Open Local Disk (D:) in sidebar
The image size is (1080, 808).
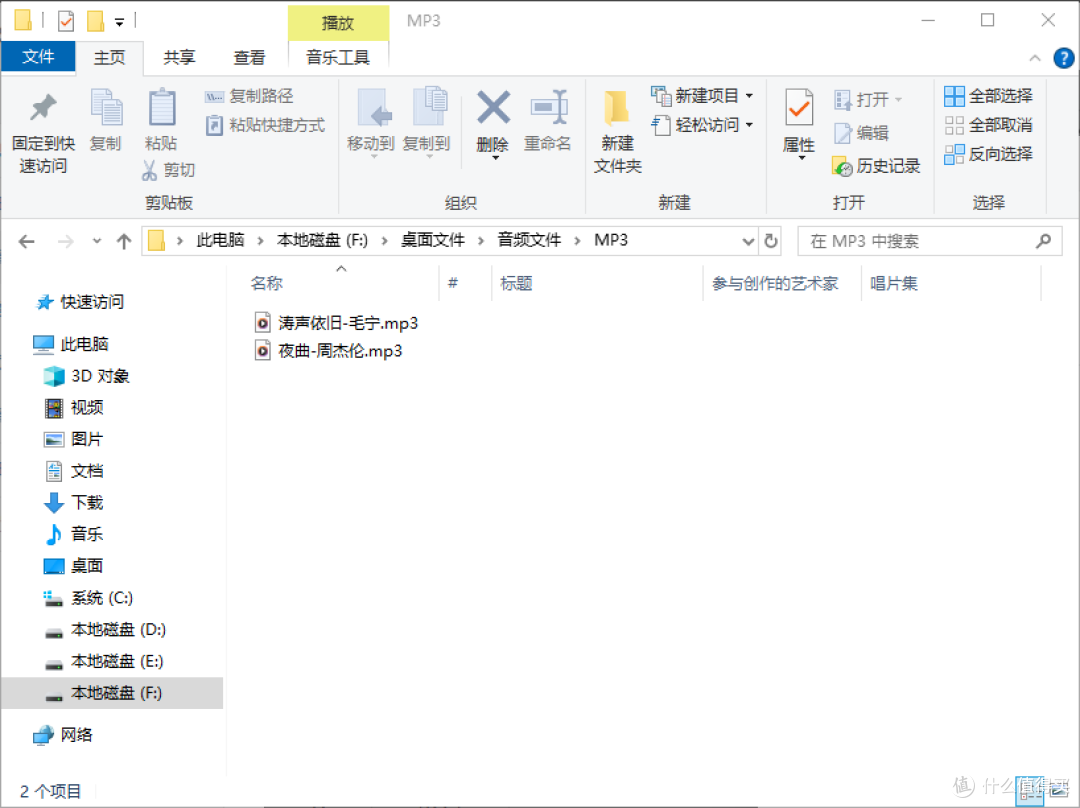point(105,629)
